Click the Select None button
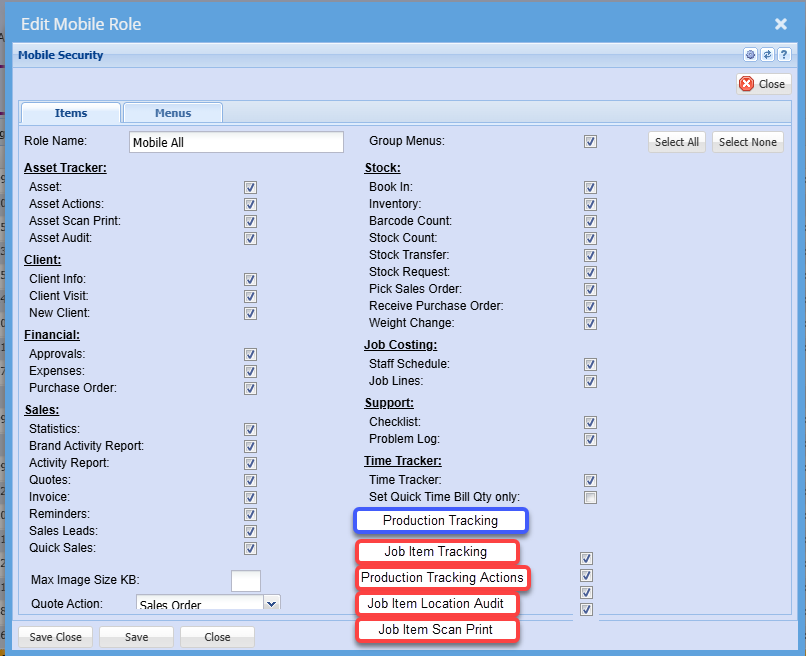Screen dimensions: 806x656 (748, 142)
